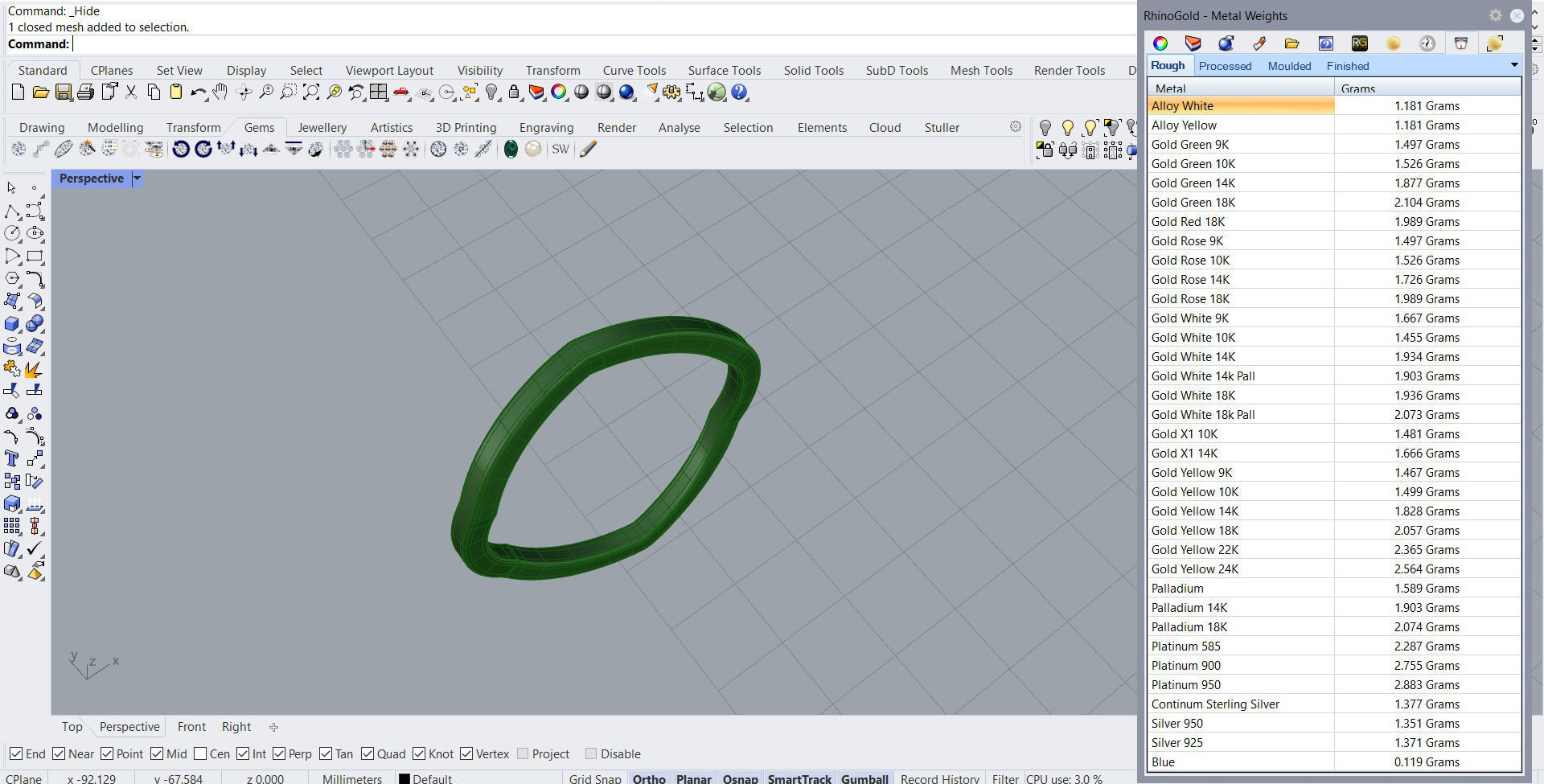This screenshot has height=784, width=1544.
Task: Click Record History in status bar
Action: [x=939, y=778]
